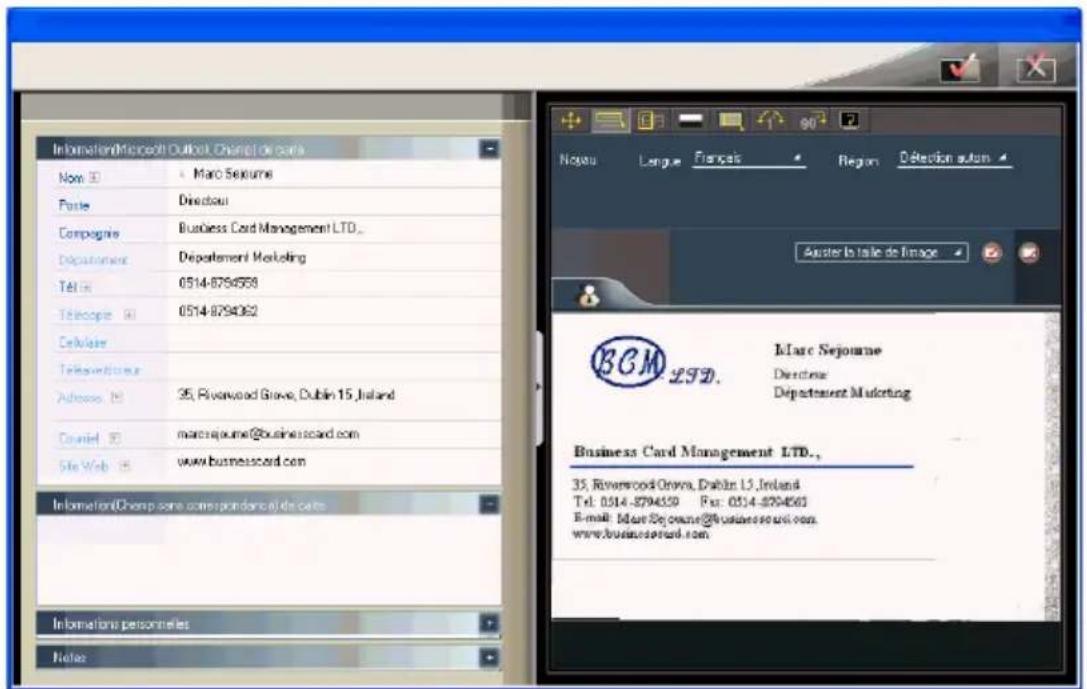This screenshot has width=1087, height=689.
Task: Click the Téléavertisseur label
Action: 99,370
